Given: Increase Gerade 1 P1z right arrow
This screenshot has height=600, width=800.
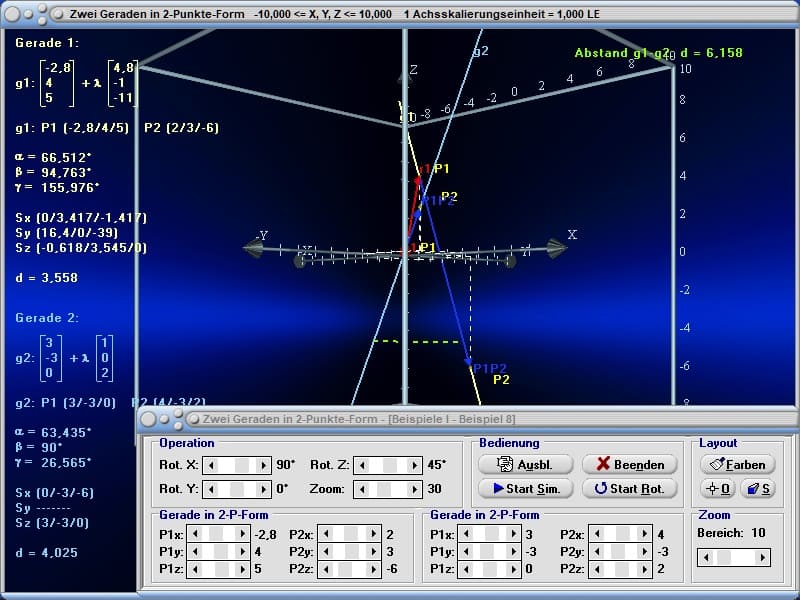Looking at the screenshot, I should 242,569.
